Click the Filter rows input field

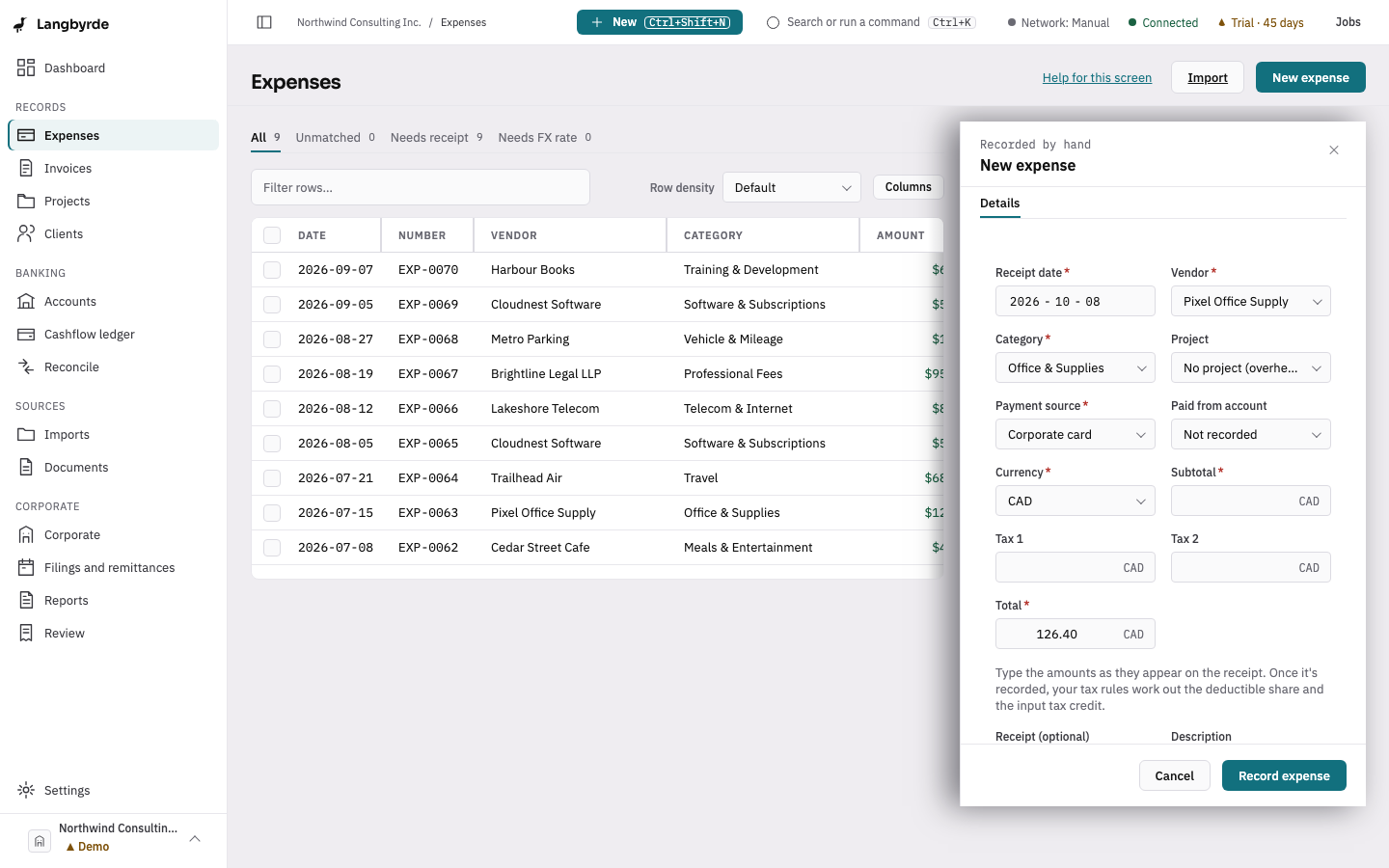(421, 187)
